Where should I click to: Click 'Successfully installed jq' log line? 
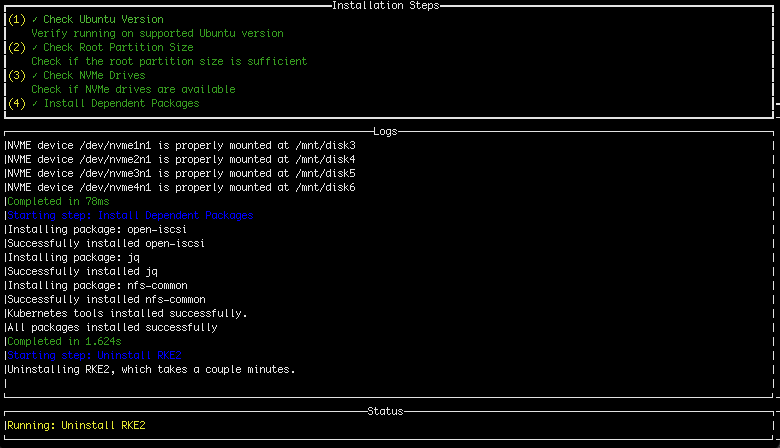click(82, 271)
